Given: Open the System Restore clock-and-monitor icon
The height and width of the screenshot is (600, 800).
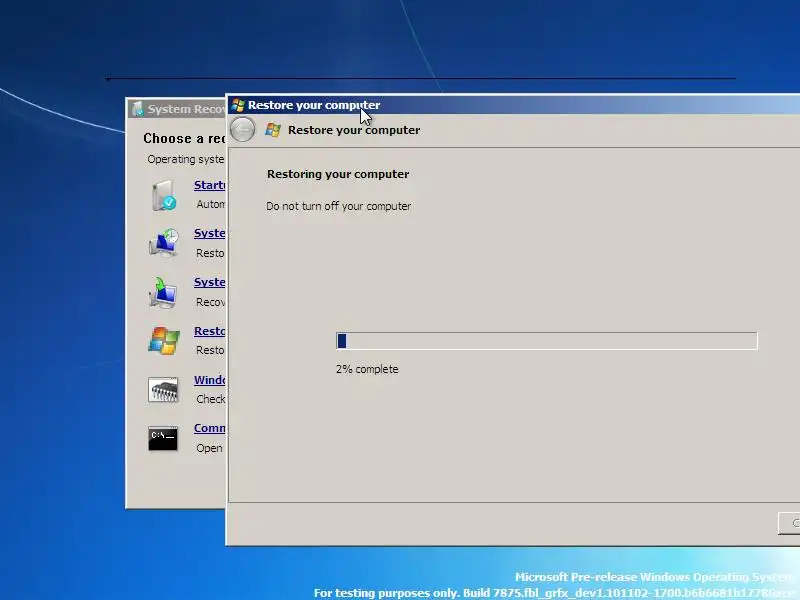Looking at the screenshot, I should 164,243.
